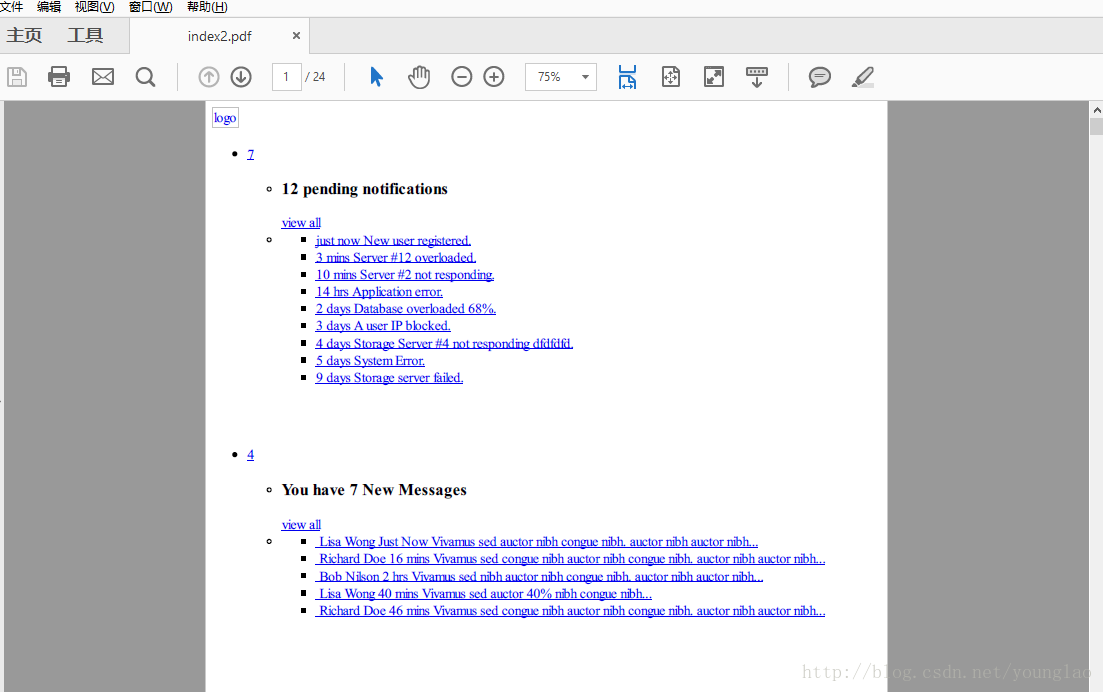Screen dimensions: 1103x692
Task: Add a comment bubble note
Action: click(x=820, y=77)
